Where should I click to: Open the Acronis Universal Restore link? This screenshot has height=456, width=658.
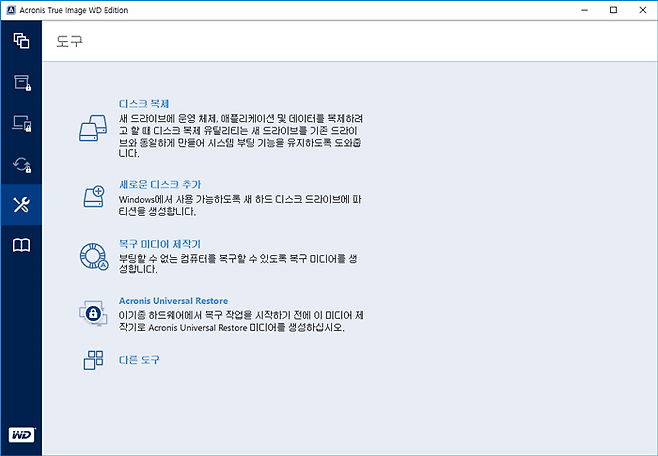point(173,301)
